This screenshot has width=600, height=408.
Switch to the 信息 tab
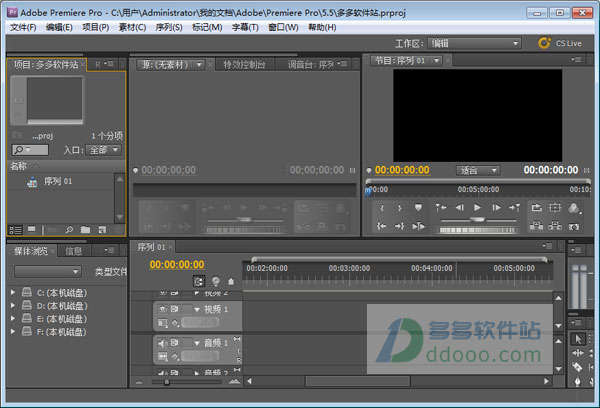(x=73, y=251)
